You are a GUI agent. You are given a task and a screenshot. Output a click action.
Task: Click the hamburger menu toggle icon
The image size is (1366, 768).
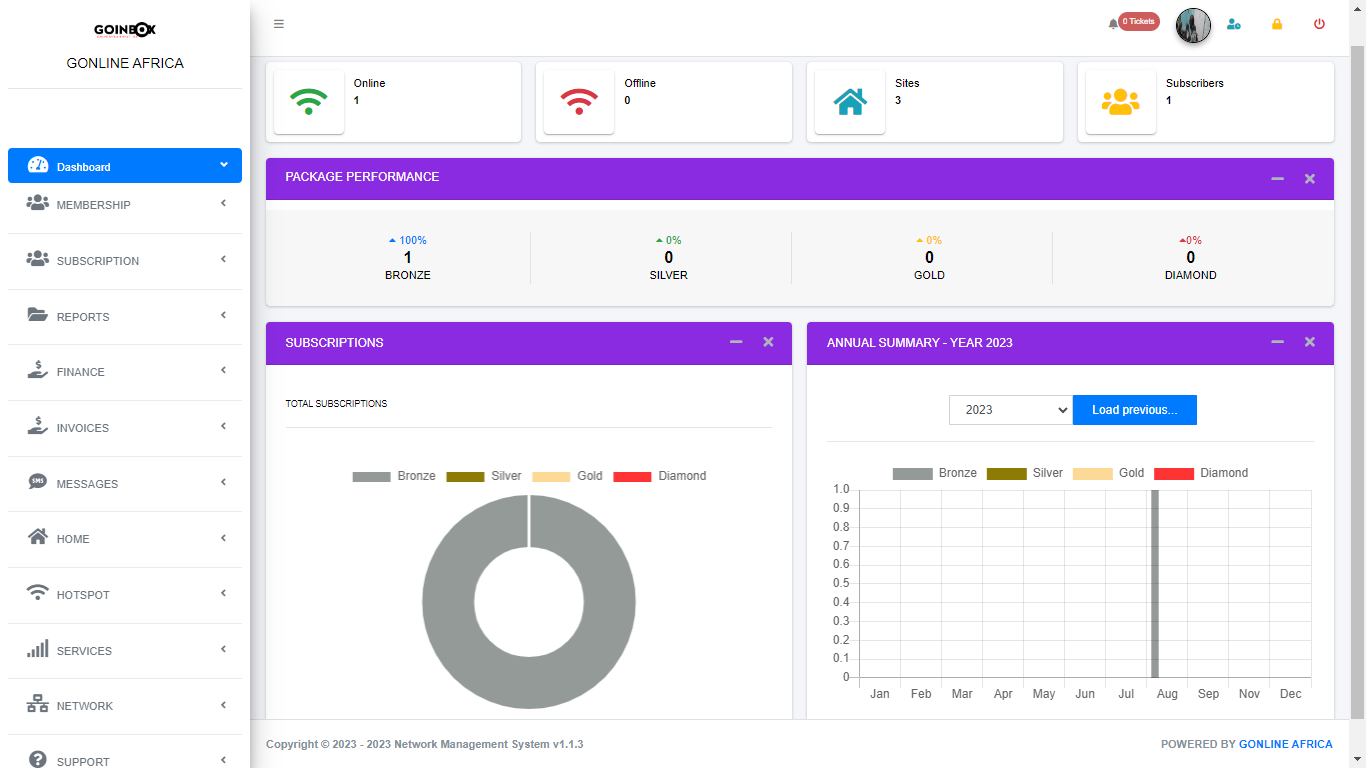coord(279,24)
